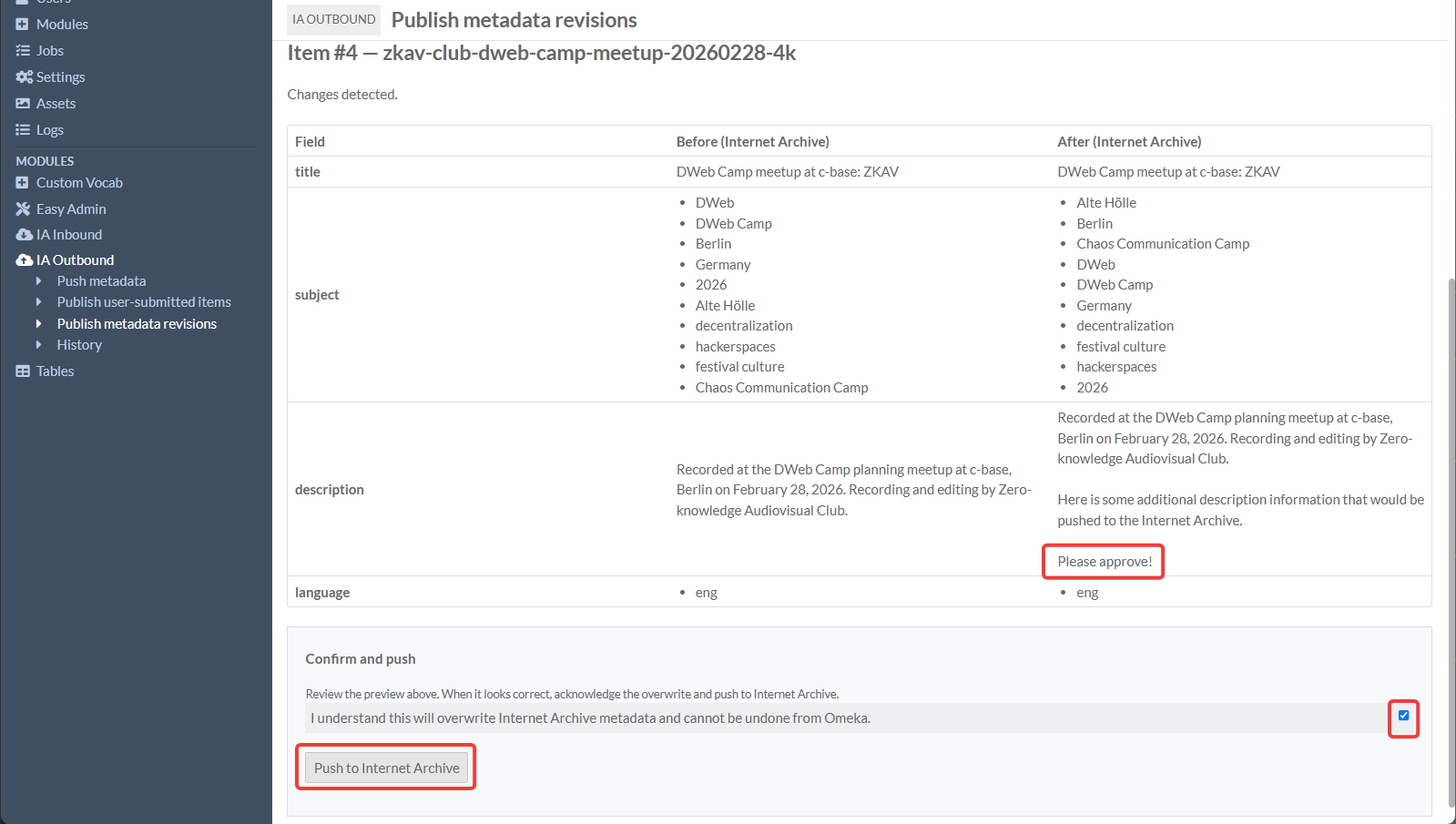Click the page vertical scrollbar
This screenshot has height=824, width=1456.
point(1451,543)
